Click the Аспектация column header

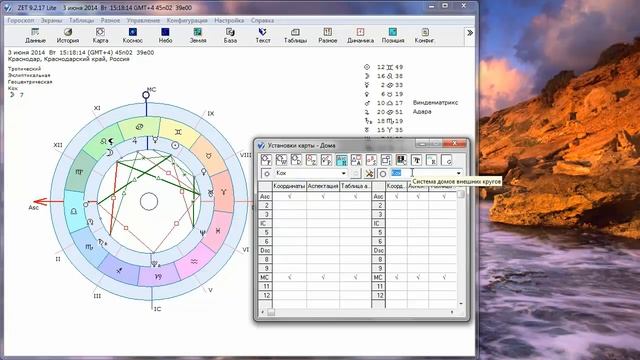point(323,186)
